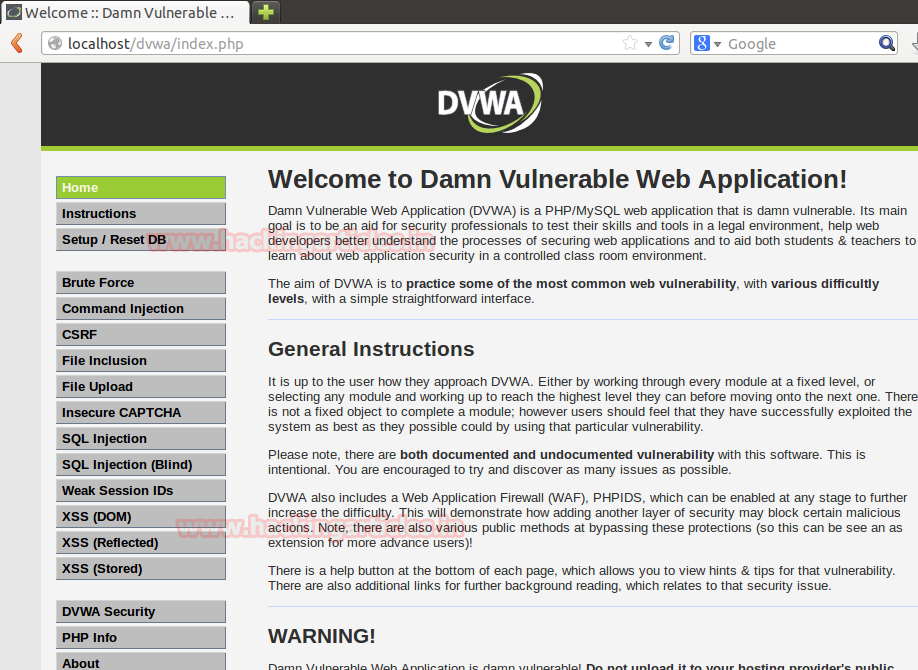Open the File Upload module
The width and height of the screenshot is (918, 670).
click(141, 387)
